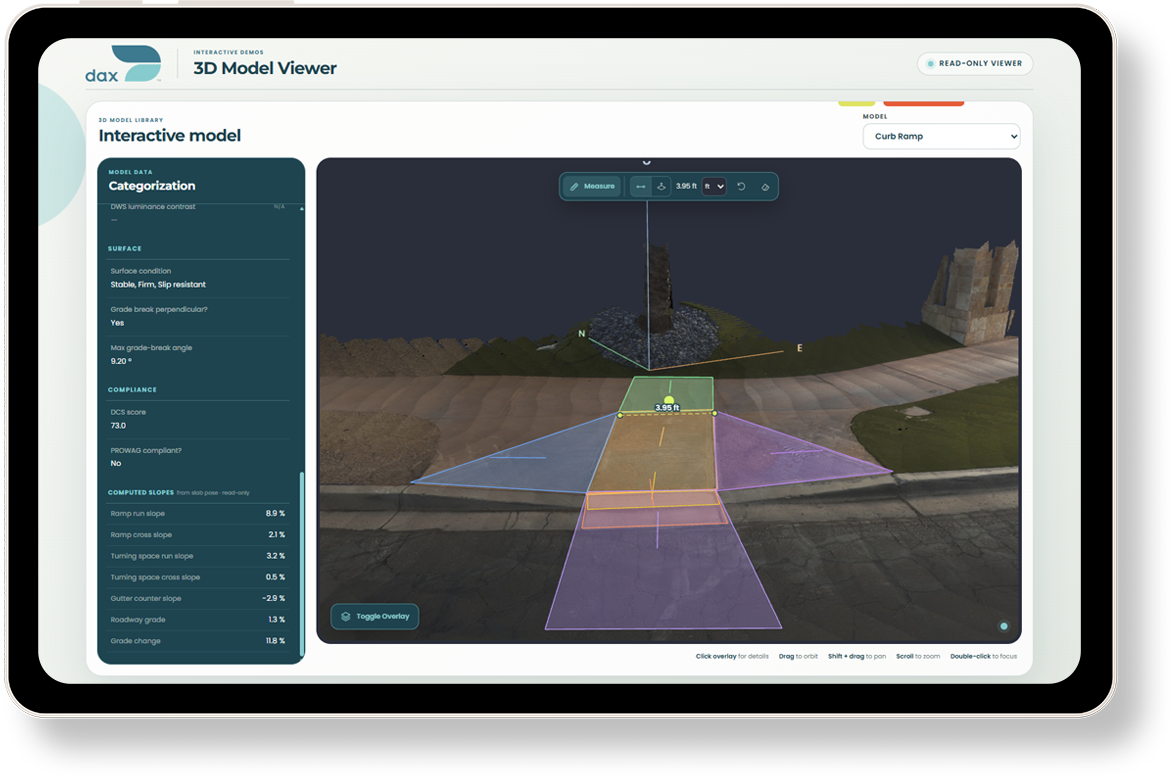Click the Grade break perpendicular? row
Image resolution: width=1175 pixels, height=780 pixels.
coord(198,316)
